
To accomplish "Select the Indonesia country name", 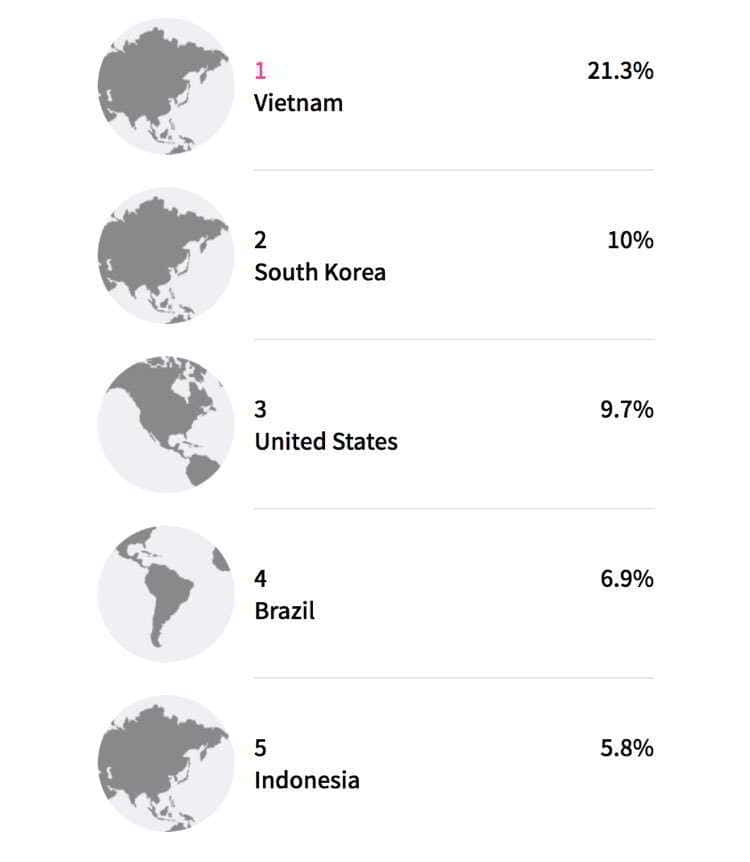I will 306,780.
